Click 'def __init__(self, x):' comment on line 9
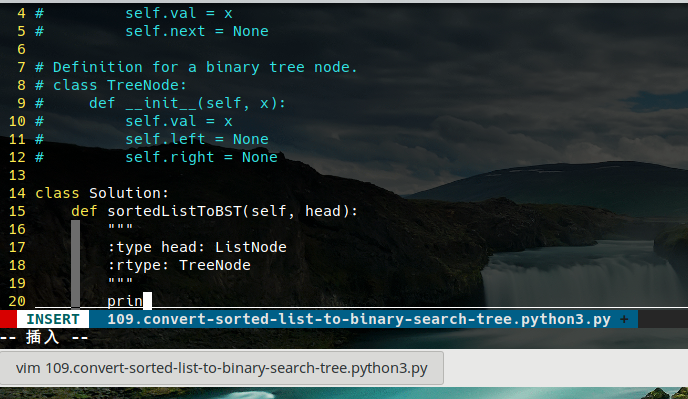 tap(187, 103)
